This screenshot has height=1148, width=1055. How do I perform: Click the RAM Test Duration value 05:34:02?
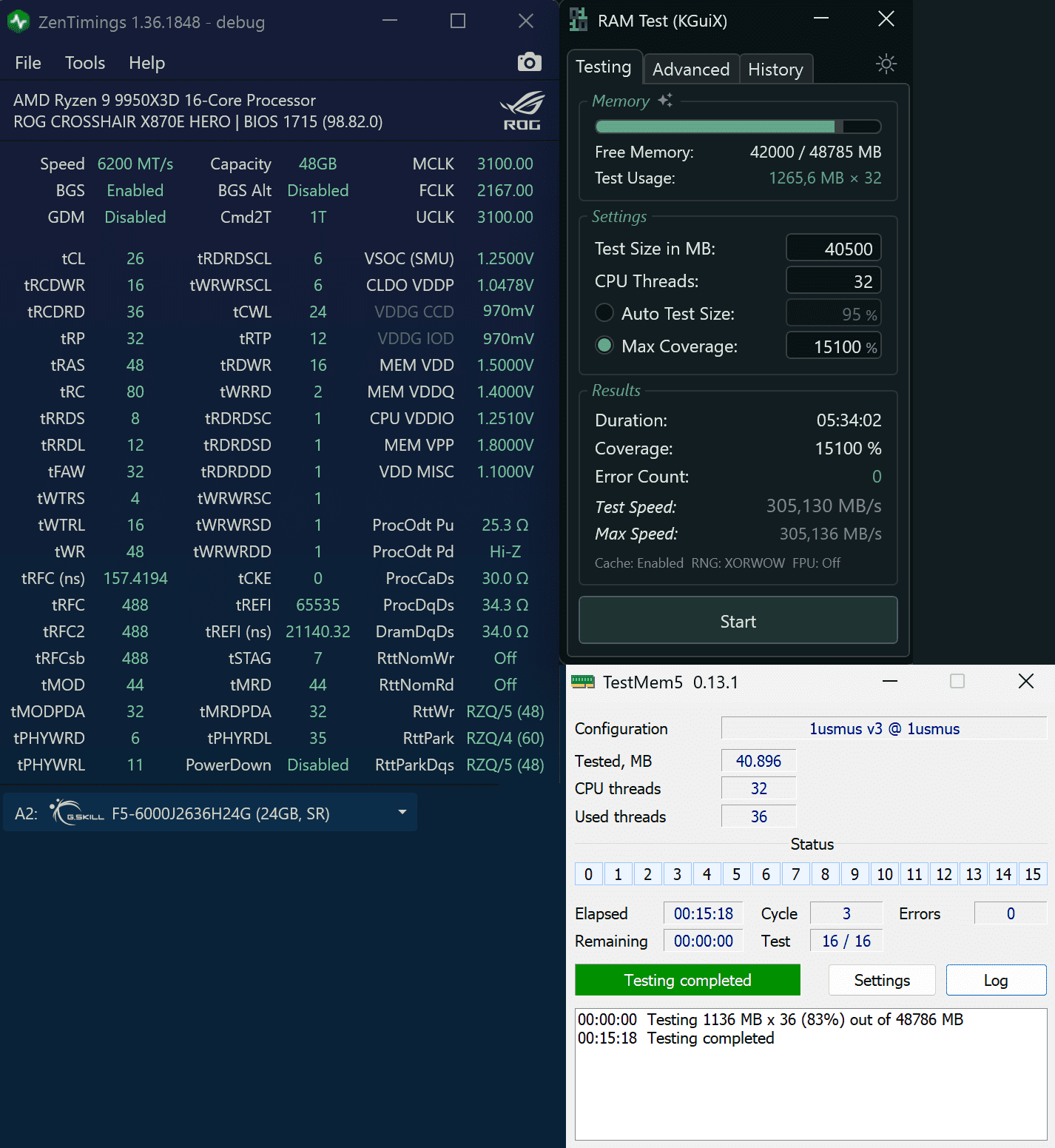pyautogui.click(x=849, y=420)
